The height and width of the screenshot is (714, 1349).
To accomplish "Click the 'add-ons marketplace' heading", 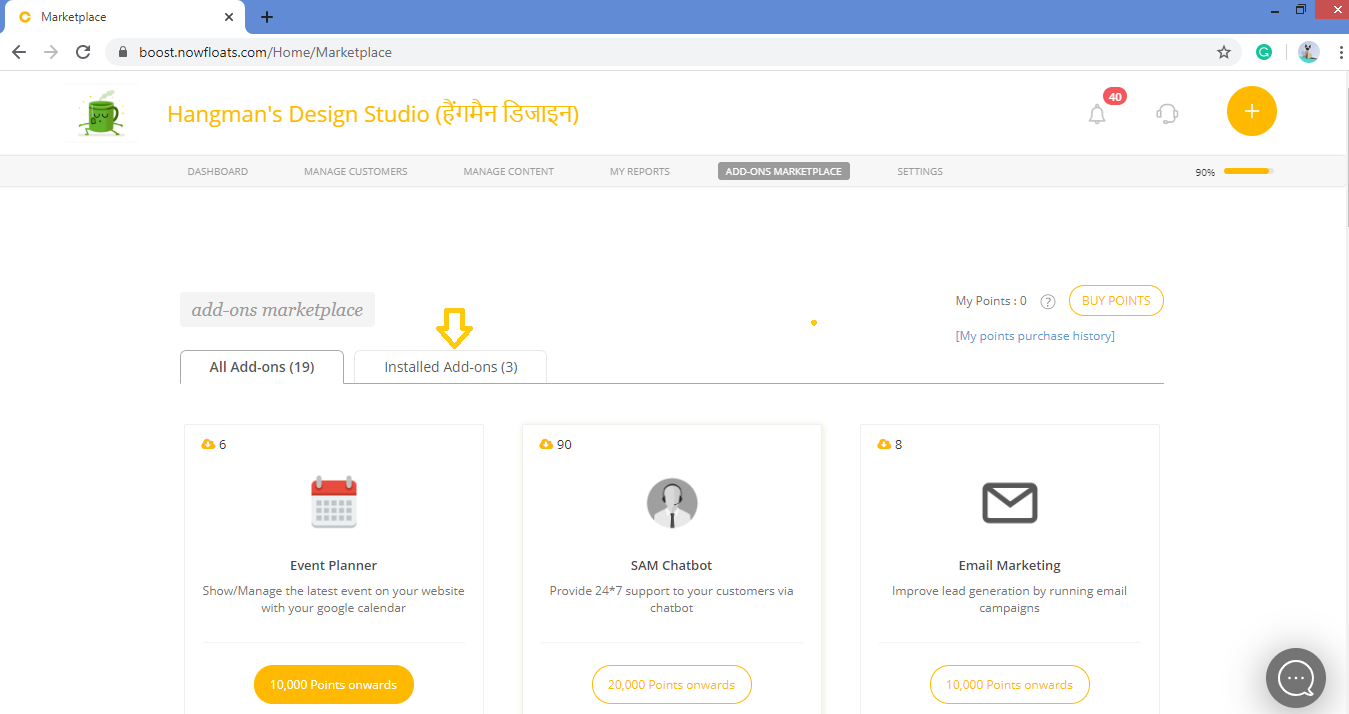I will click(277, 310).
